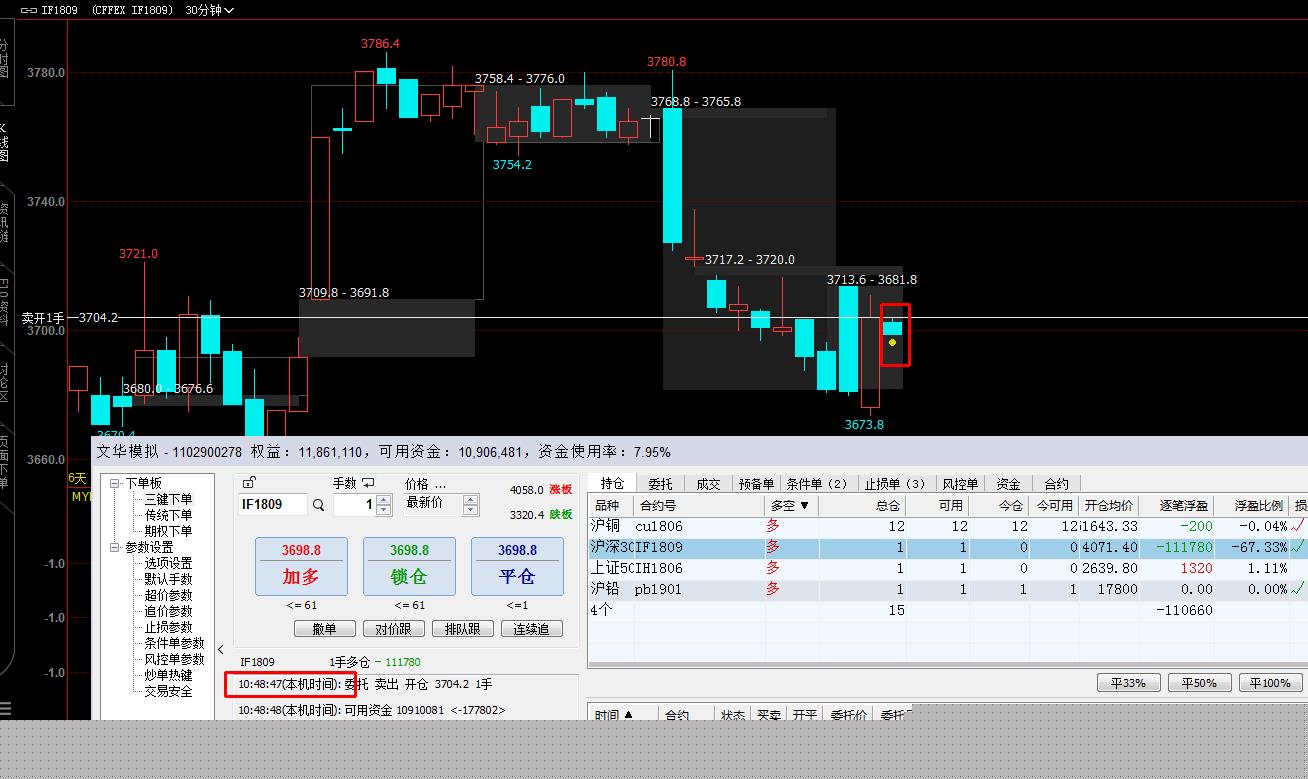
Task: Click the ellipsis next to 价格 label
Action: [440, 485]
